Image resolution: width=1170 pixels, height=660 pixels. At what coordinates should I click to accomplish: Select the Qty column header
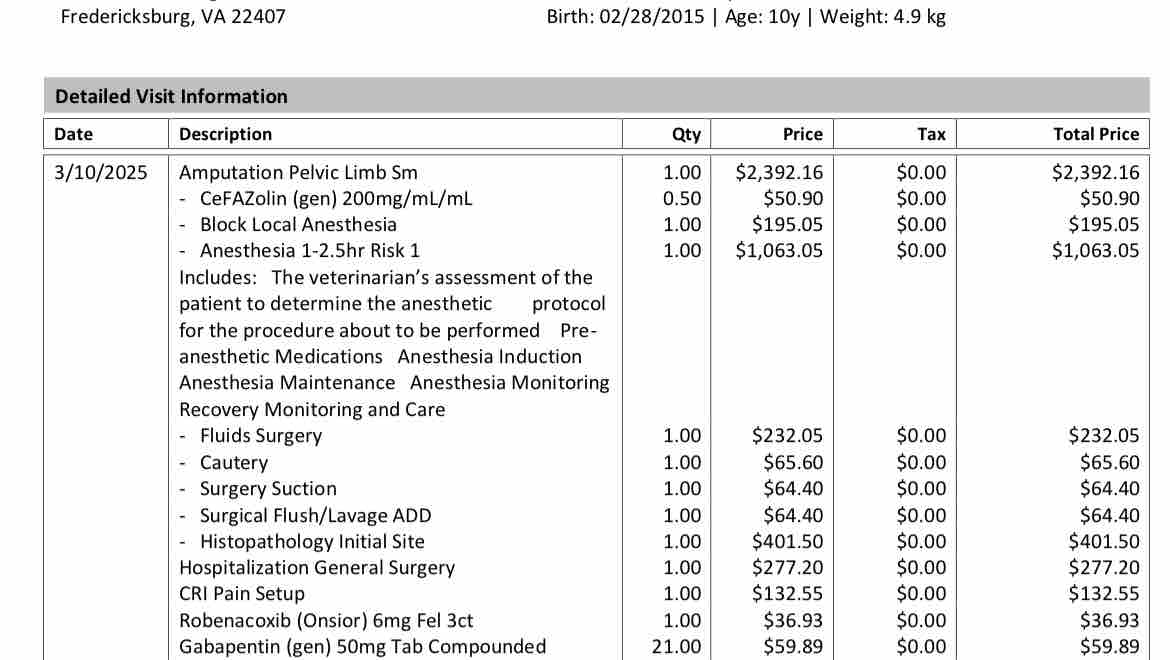(x=686, y=134)
